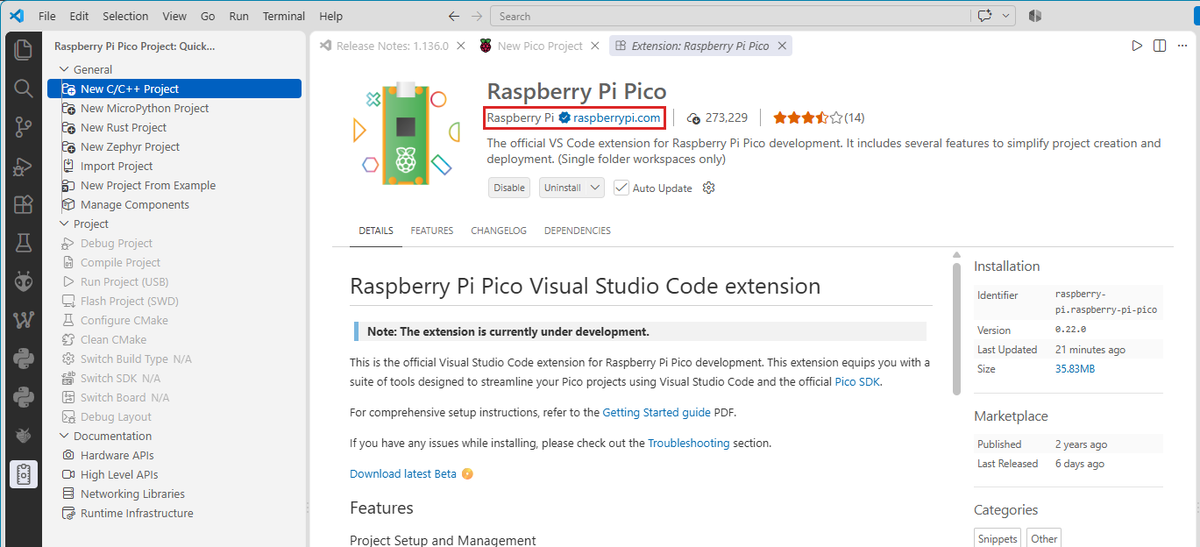The height and width of the screenshot is (547, 1200).
Task: Open the chat dropdown chevron in title bar
Action: pos(1005,16)
